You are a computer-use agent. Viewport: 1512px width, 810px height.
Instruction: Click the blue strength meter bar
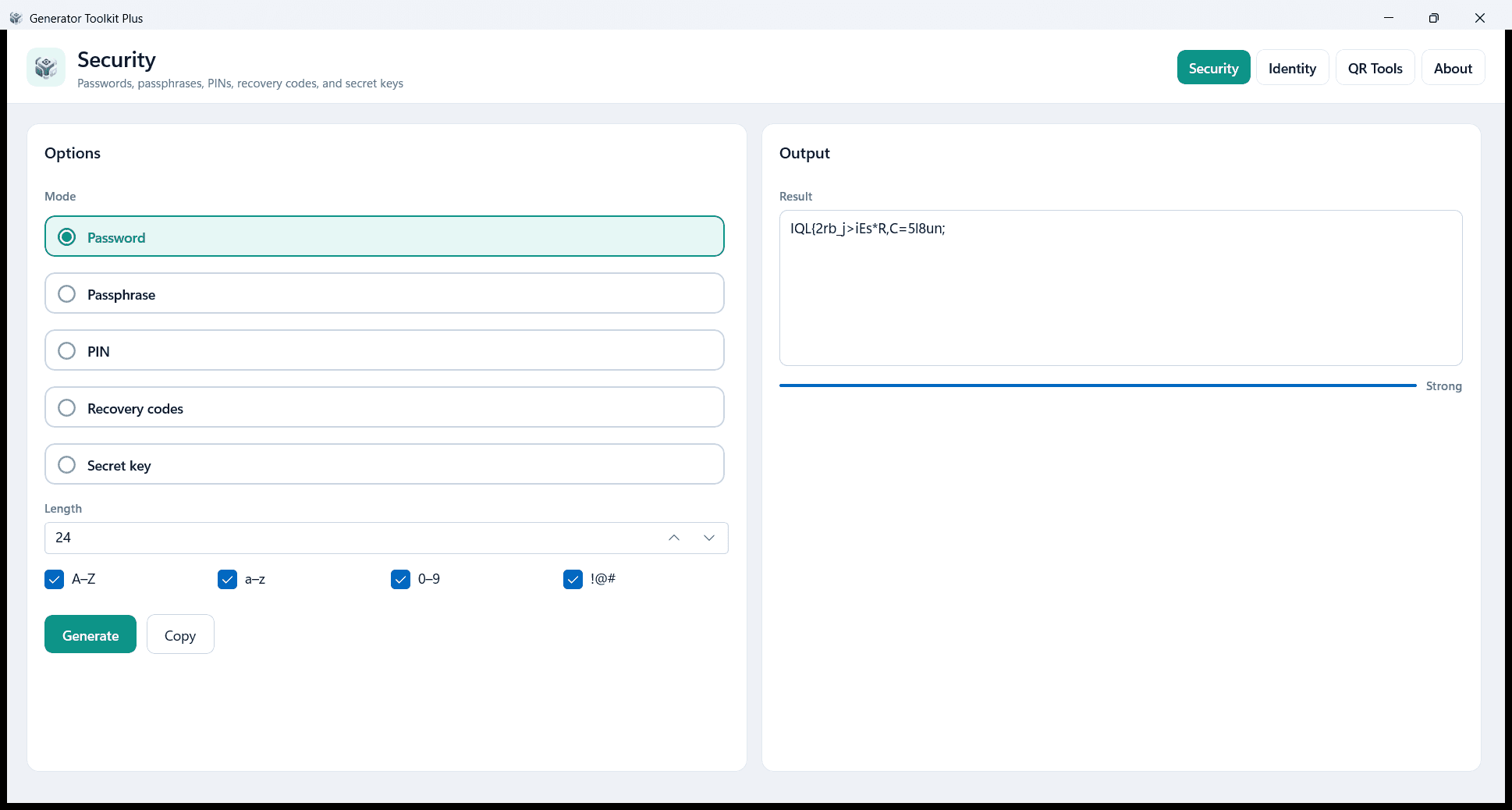coord(1098,385)
